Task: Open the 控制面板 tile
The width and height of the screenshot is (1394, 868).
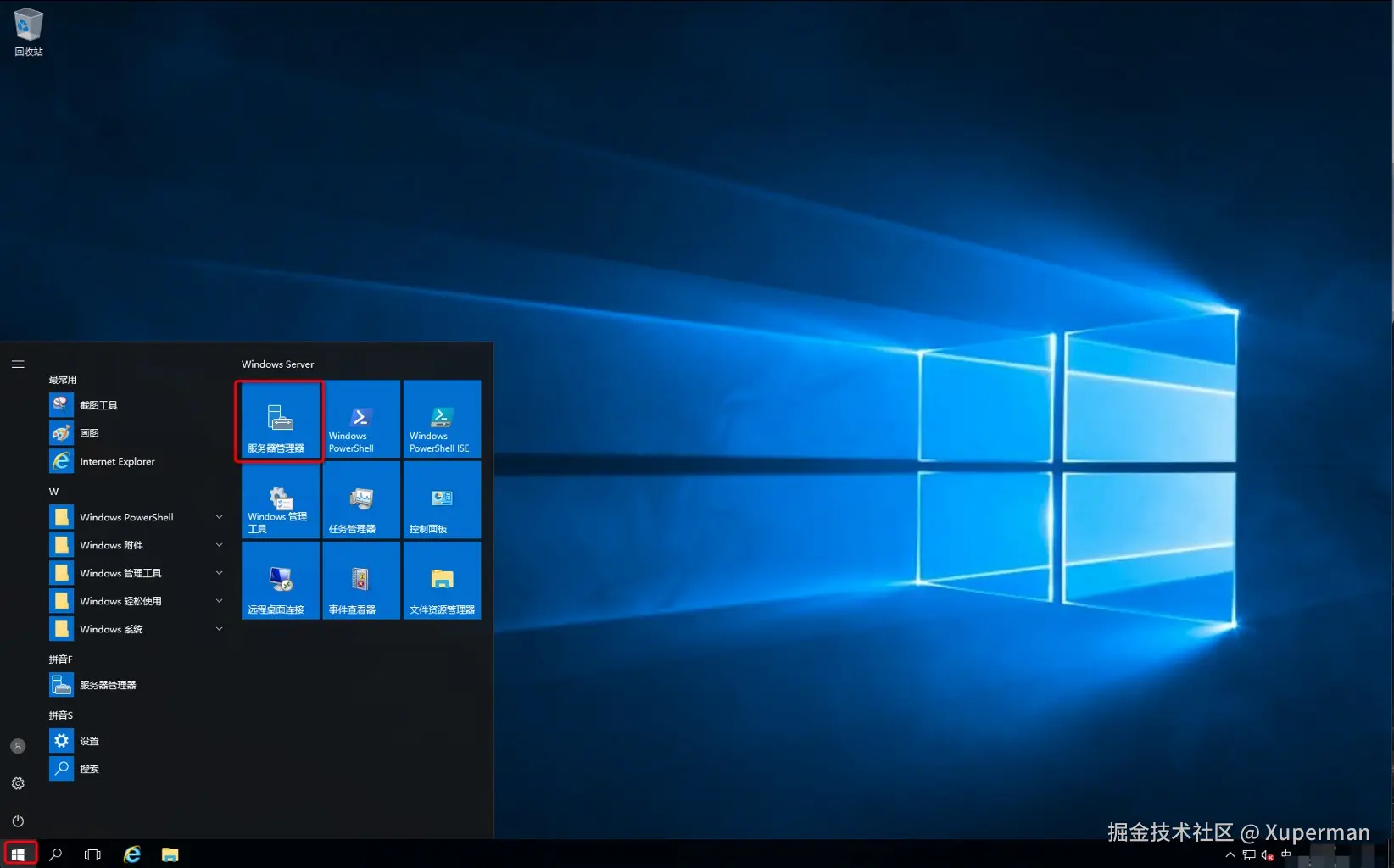Action: (442, 500)
